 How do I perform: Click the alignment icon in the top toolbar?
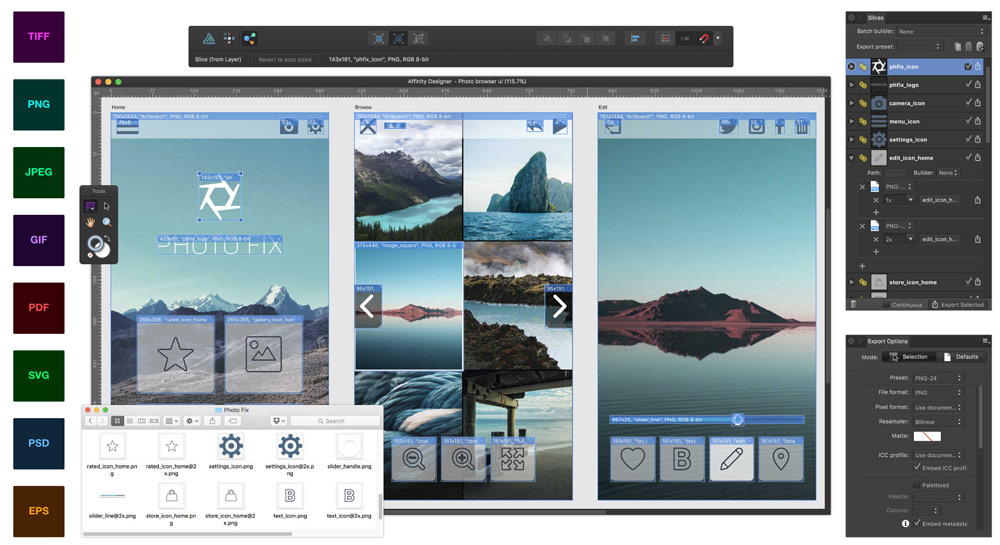635,39
